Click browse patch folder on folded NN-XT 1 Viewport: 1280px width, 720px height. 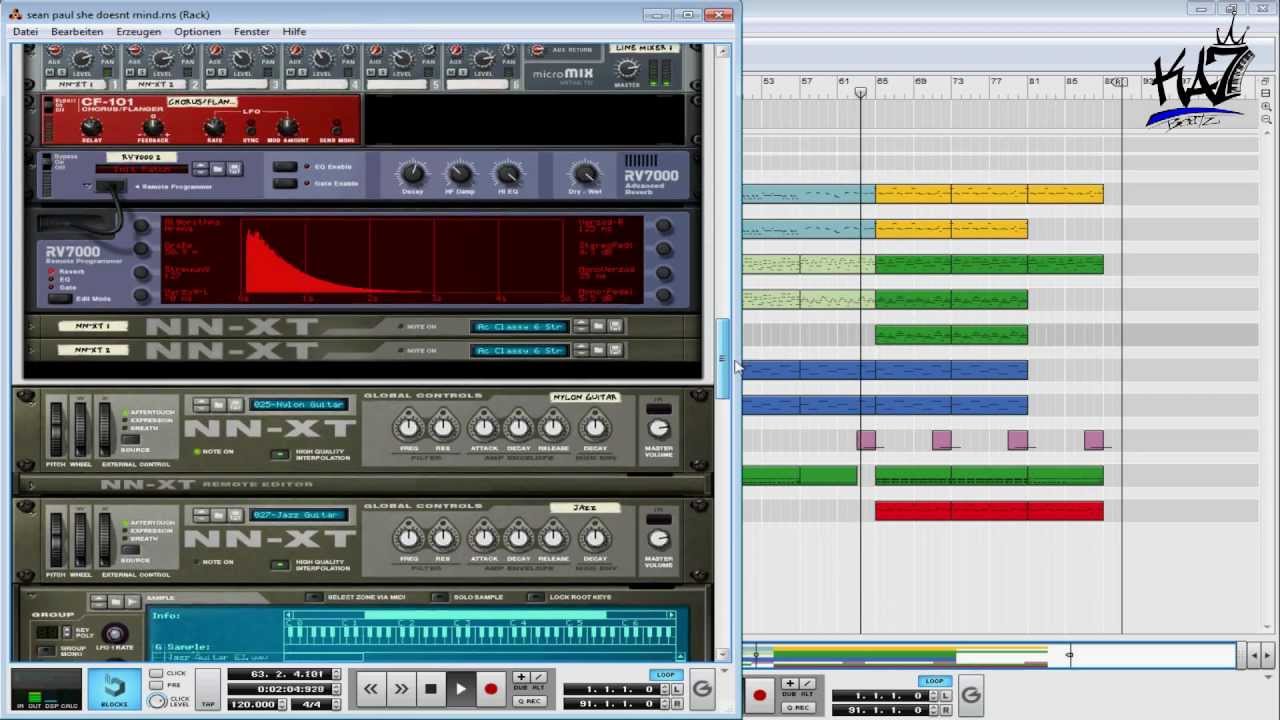click(x=598, y=326)
